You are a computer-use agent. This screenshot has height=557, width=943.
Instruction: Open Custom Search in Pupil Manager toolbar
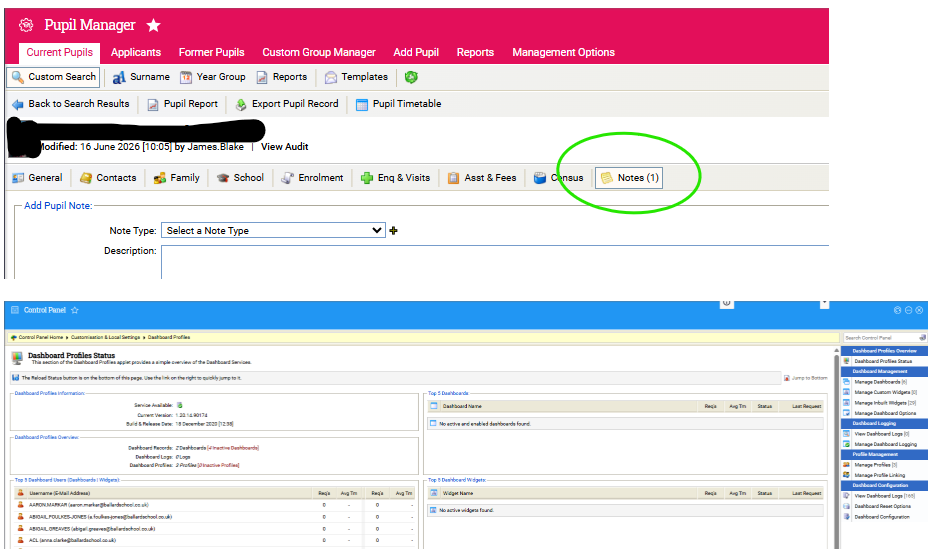(x=54, y=77)
